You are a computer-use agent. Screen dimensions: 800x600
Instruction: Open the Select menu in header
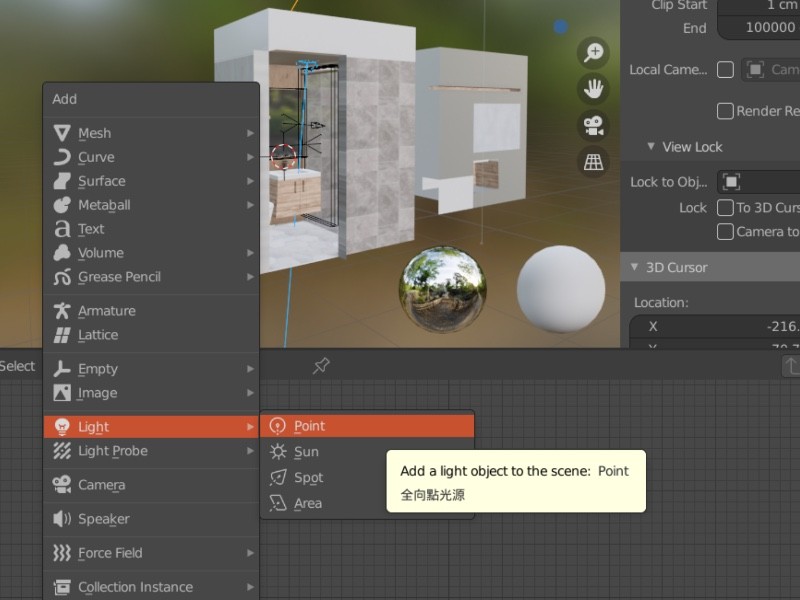[x=17, y=366]
